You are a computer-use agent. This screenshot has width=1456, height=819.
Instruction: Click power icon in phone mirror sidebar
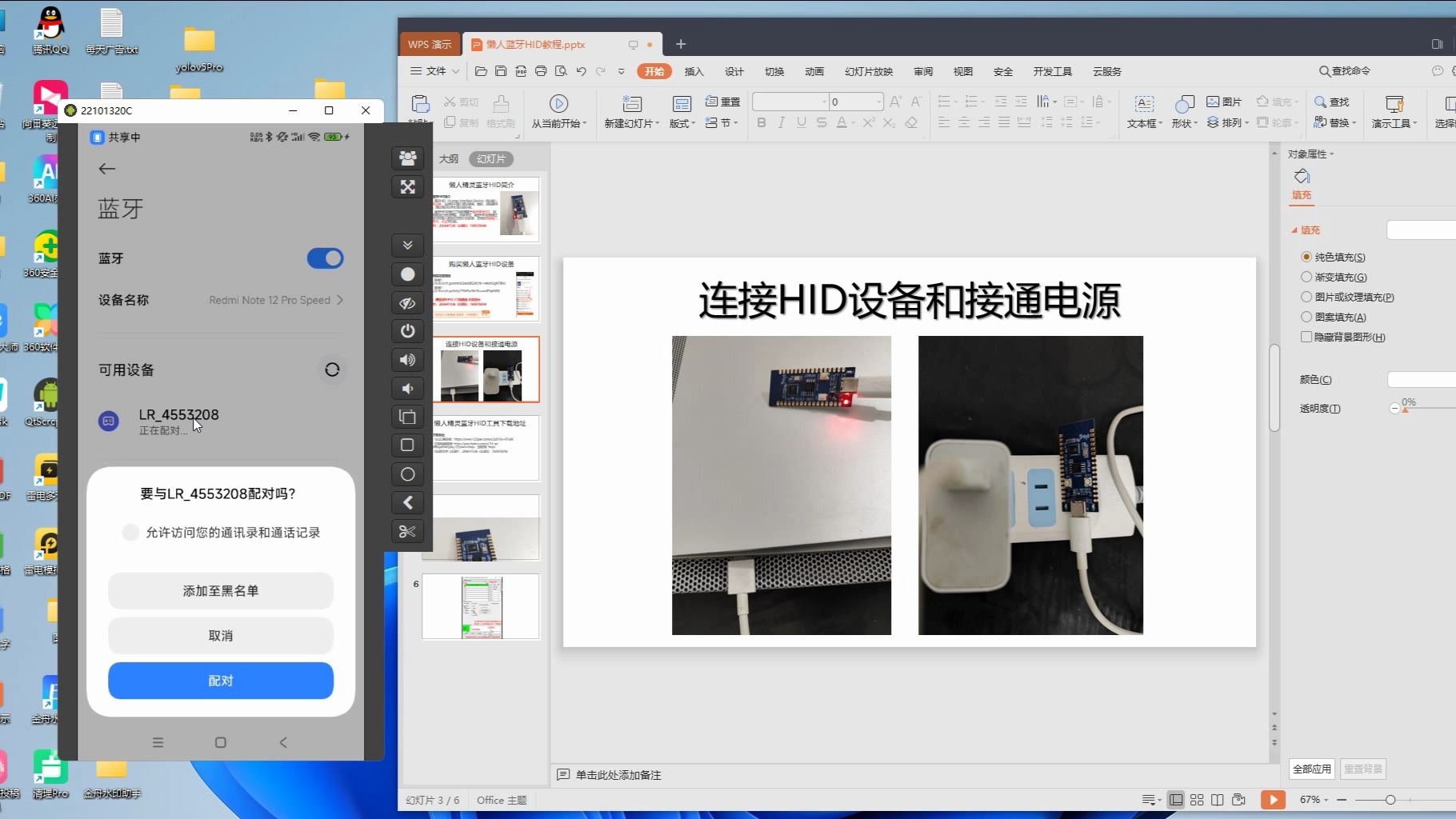(408, 330)
